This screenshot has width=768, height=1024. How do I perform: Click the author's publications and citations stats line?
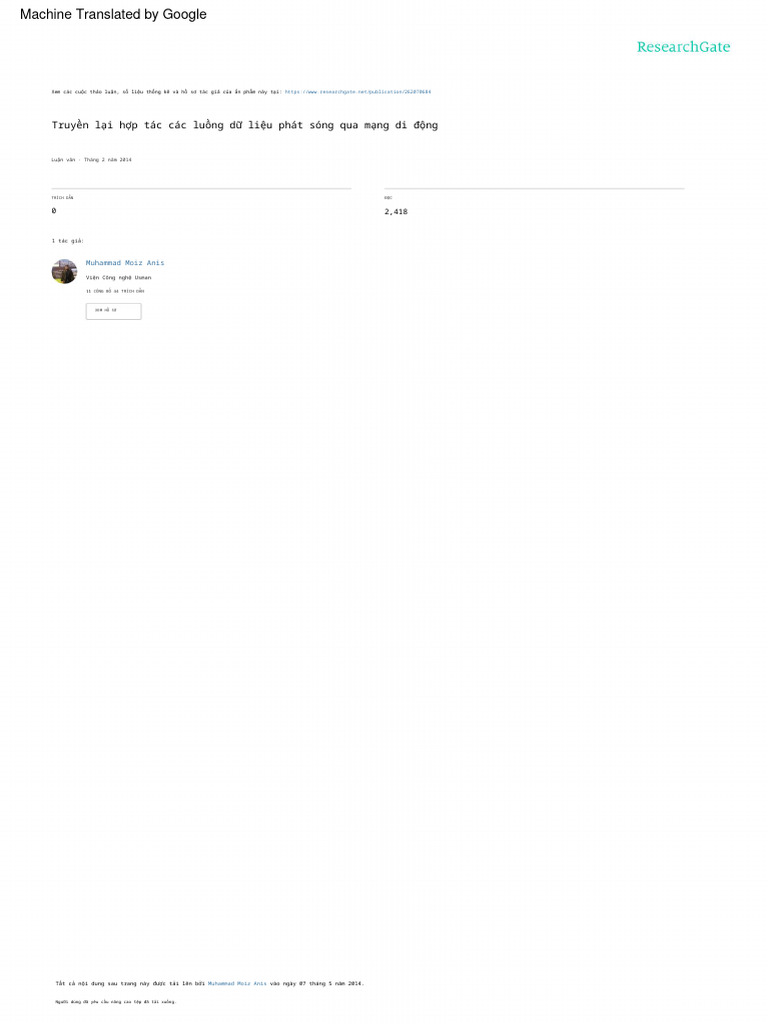coord(115,291)
